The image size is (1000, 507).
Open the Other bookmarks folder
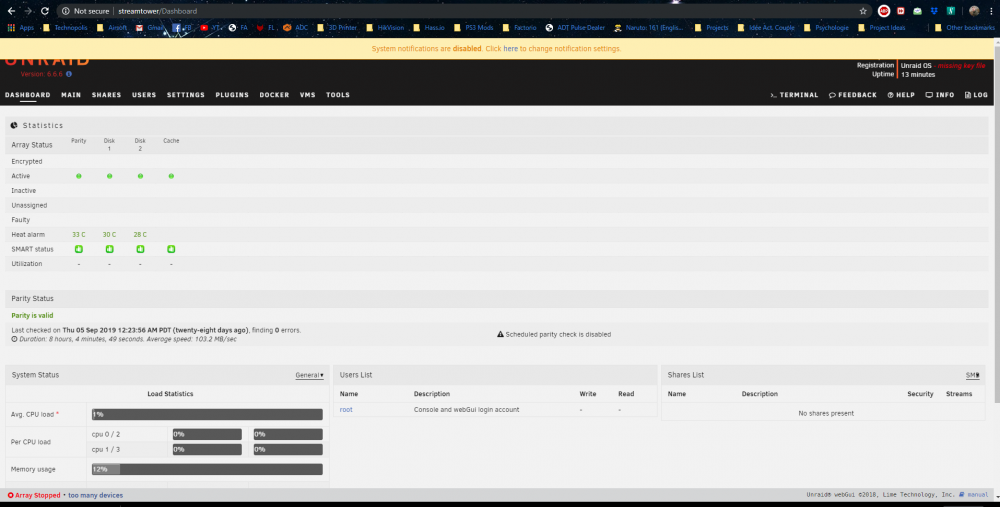964,28
